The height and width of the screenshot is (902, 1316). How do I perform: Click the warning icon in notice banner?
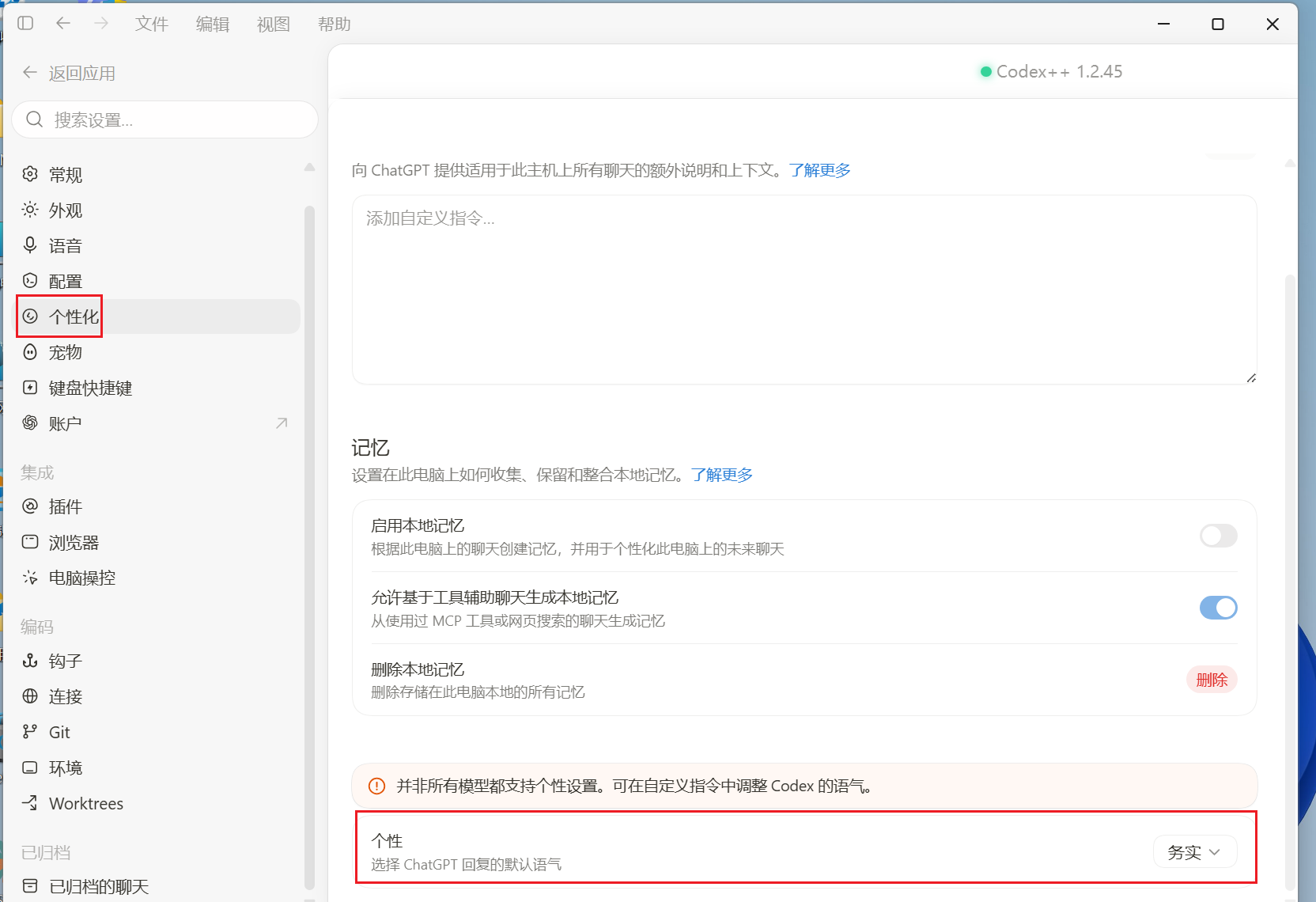pyautogui.click(x=377, y=786)
